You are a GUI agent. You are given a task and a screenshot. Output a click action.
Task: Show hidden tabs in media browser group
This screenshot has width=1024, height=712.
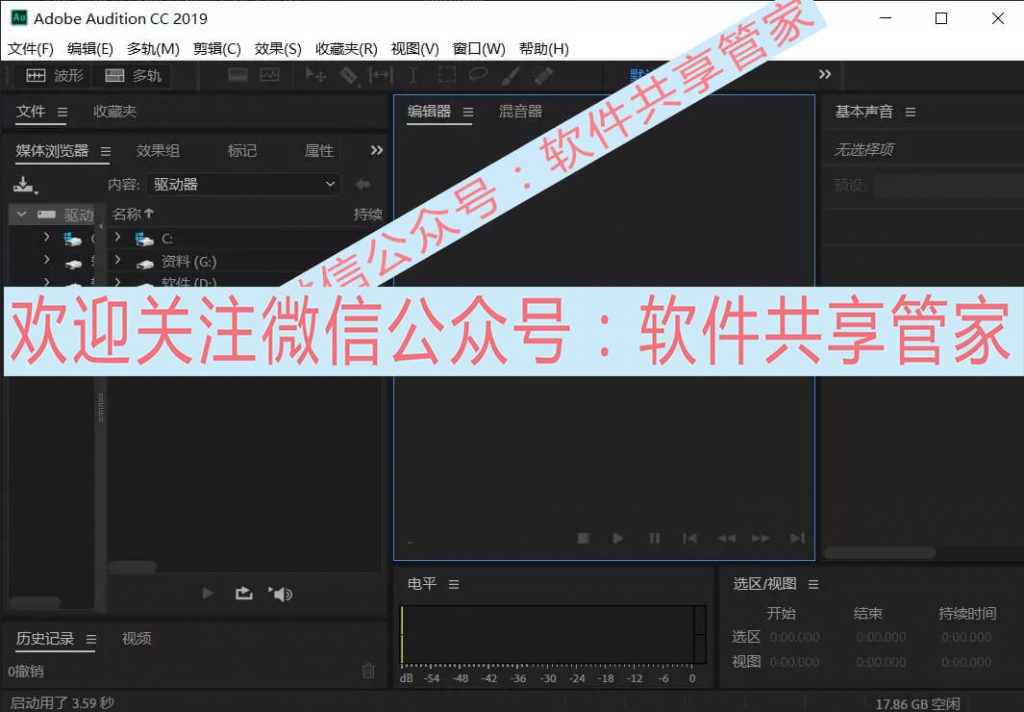point(377,150)
